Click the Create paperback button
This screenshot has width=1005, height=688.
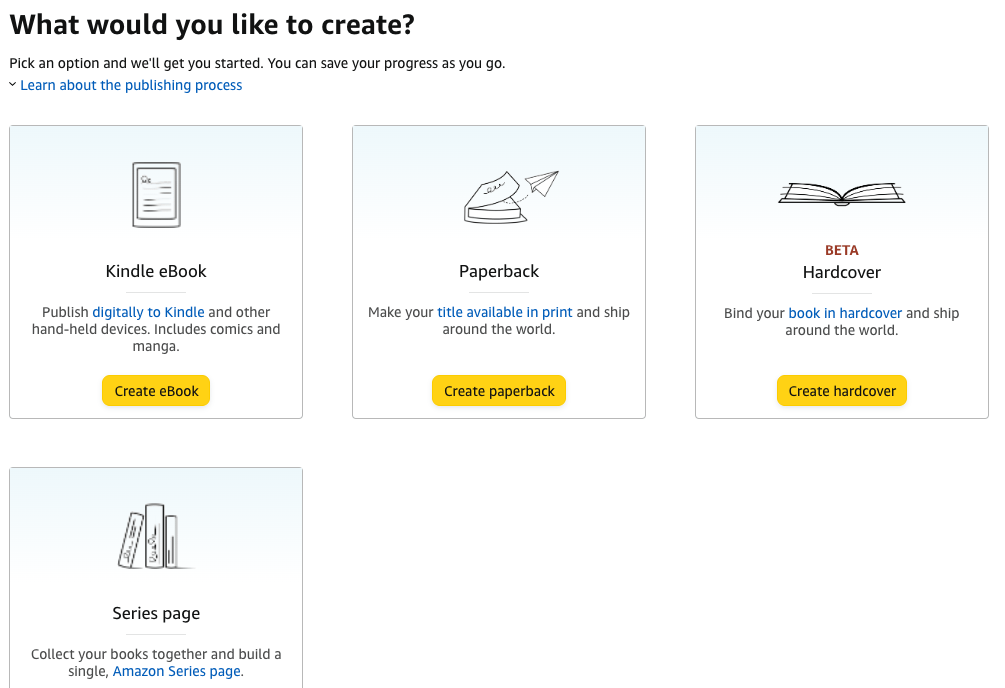click(499, 391)
